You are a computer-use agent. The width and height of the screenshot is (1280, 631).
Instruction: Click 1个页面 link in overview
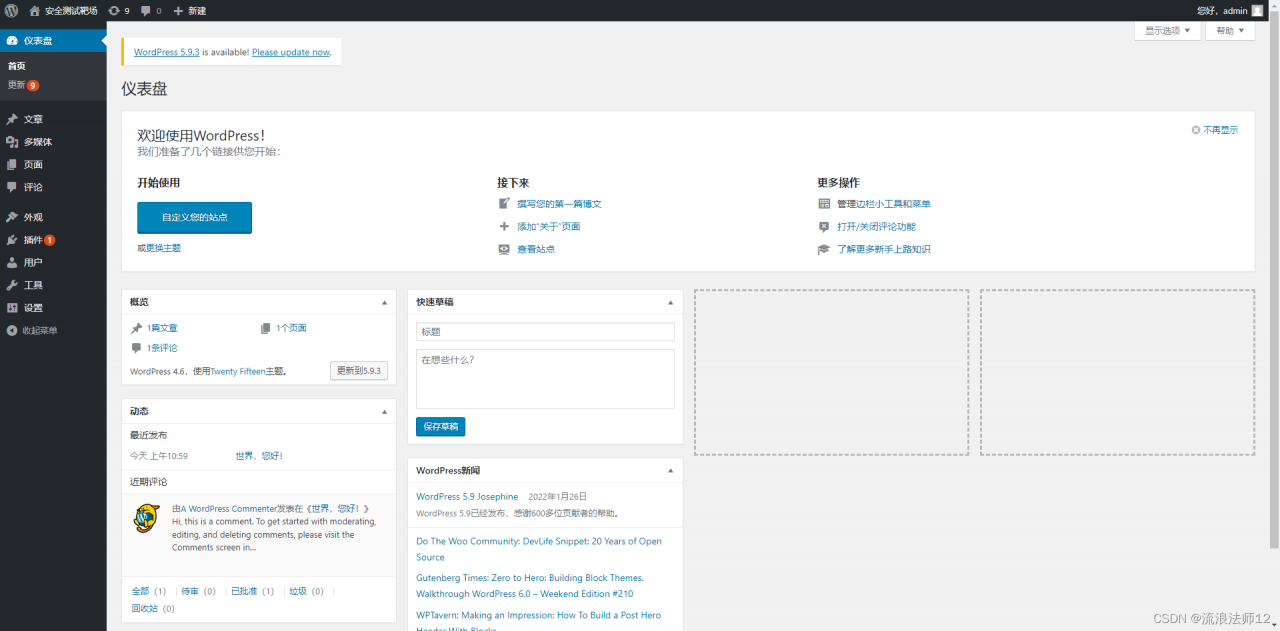pyautogui.click(x=291, y=328)
